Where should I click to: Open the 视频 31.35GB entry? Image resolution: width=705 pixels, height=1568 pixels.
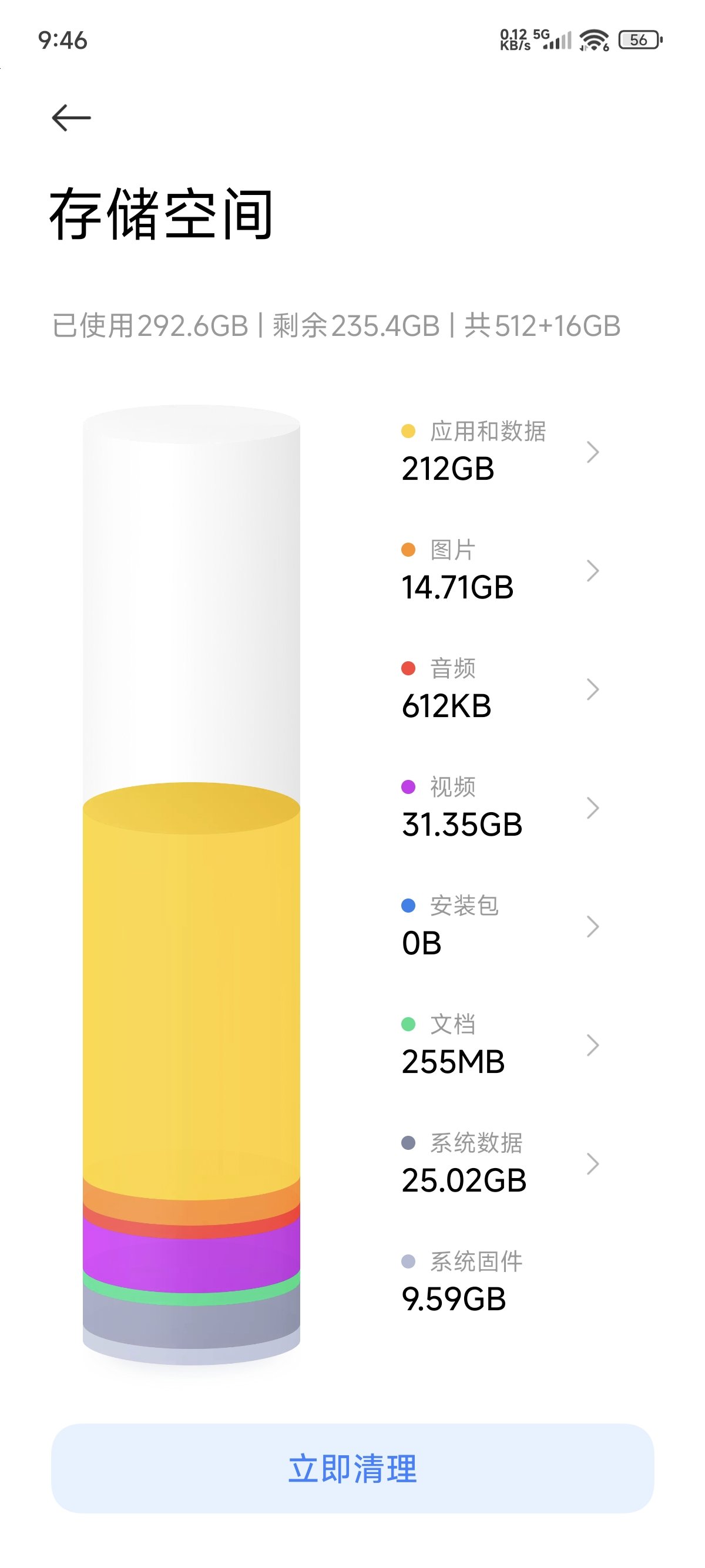click(501, 807)
